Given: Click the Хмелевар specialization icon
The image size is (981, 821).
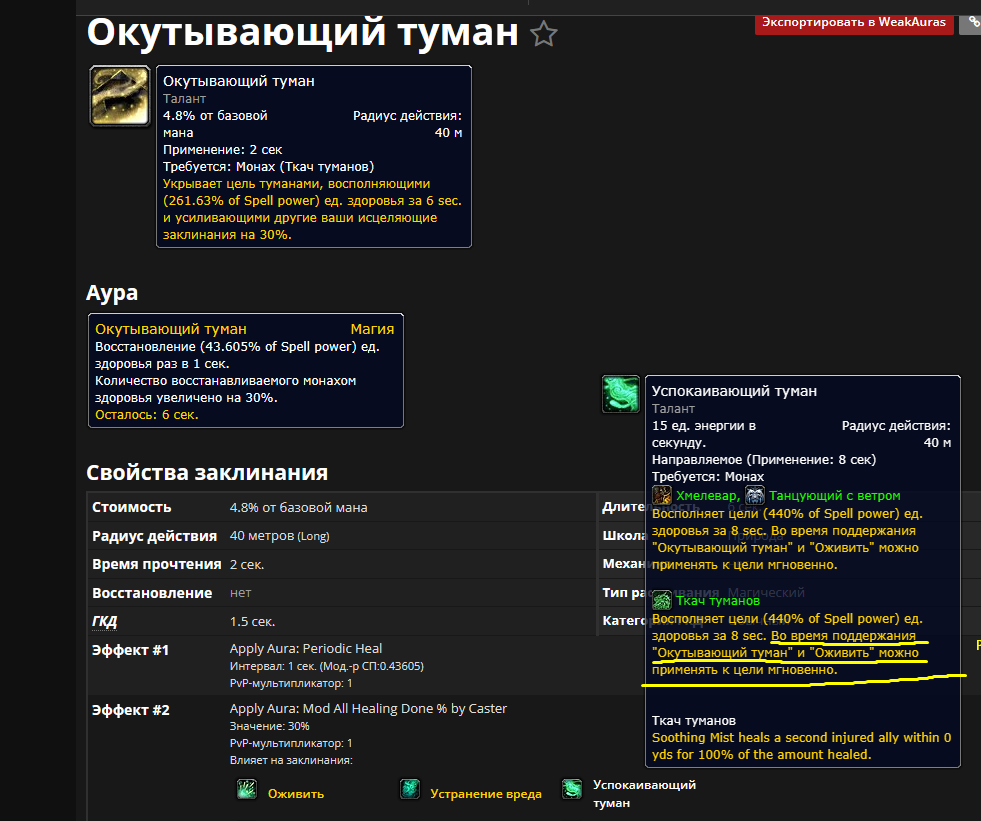Looking at the screenshot, I should [662, 496].
